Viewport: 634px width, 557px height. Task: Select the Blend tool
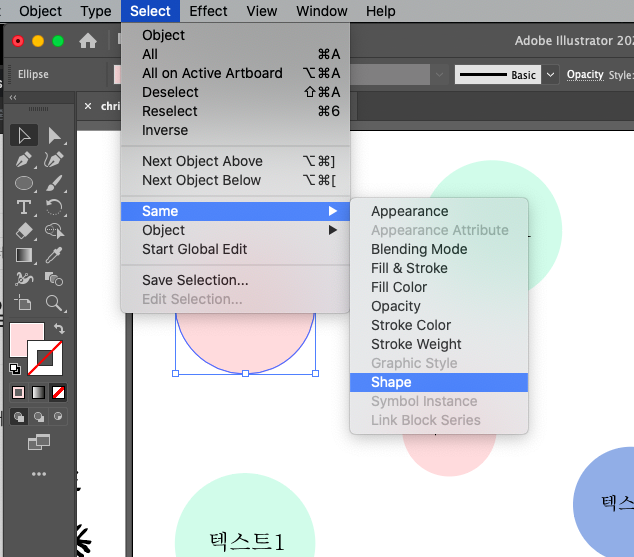tap(54, 279)
